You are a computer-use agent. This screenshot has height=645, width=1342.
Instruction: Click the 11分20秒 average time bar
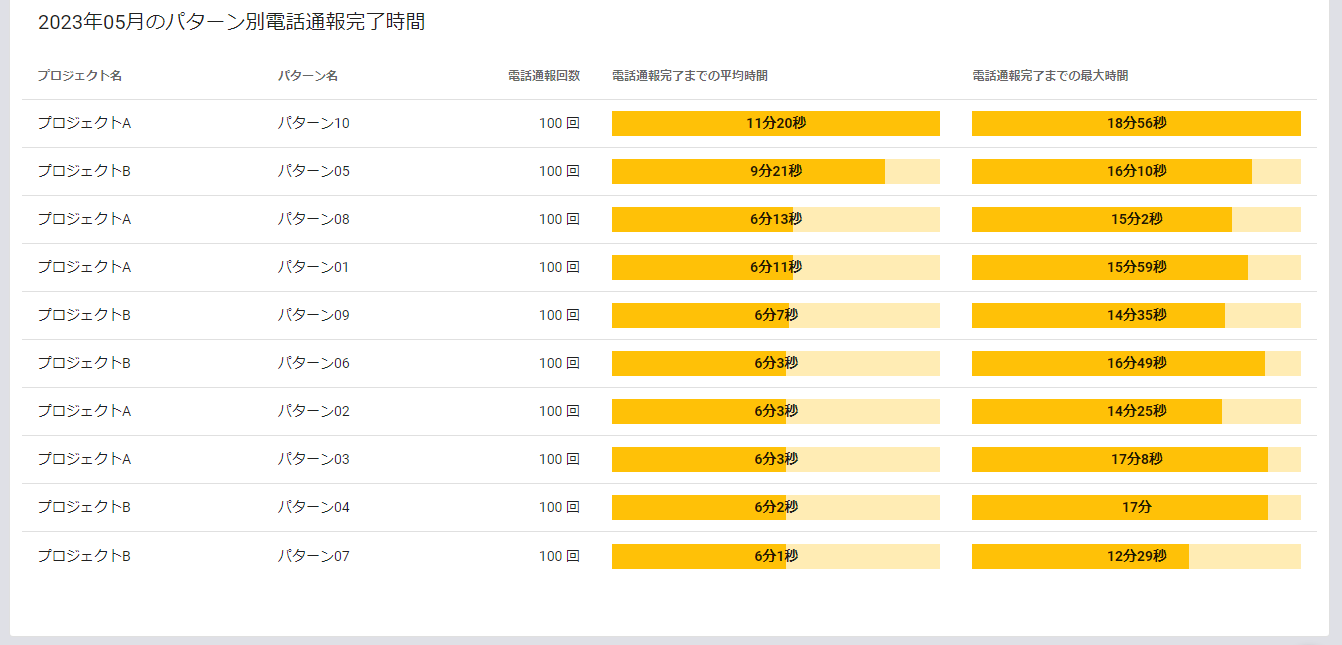pyautogui.click(x=775, y=124)
